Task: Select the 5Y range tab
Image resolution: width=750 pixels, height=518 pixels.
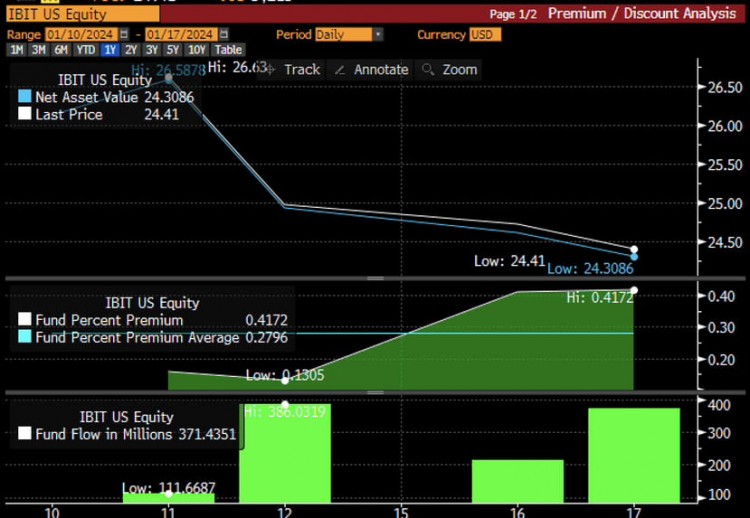Action: 173,50
